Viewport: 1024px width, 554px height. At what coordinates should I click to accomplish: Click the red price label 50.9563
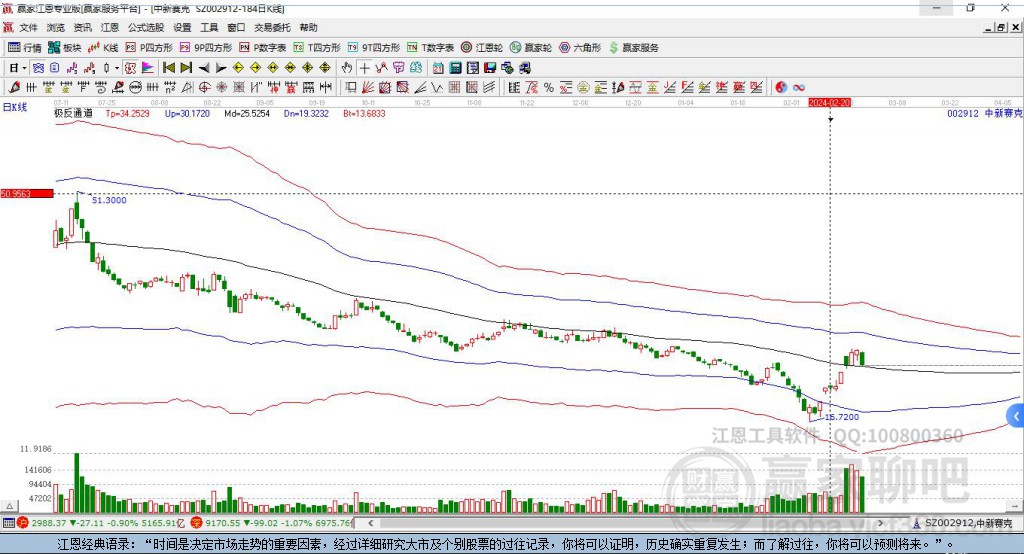(x=27, y=193)
